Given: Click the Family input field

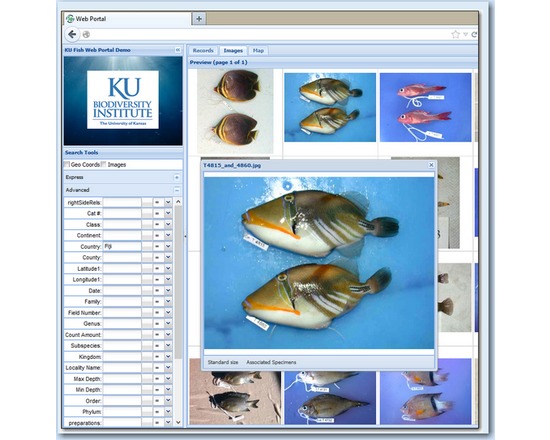Looking at the screenshot, I should 122,301.
